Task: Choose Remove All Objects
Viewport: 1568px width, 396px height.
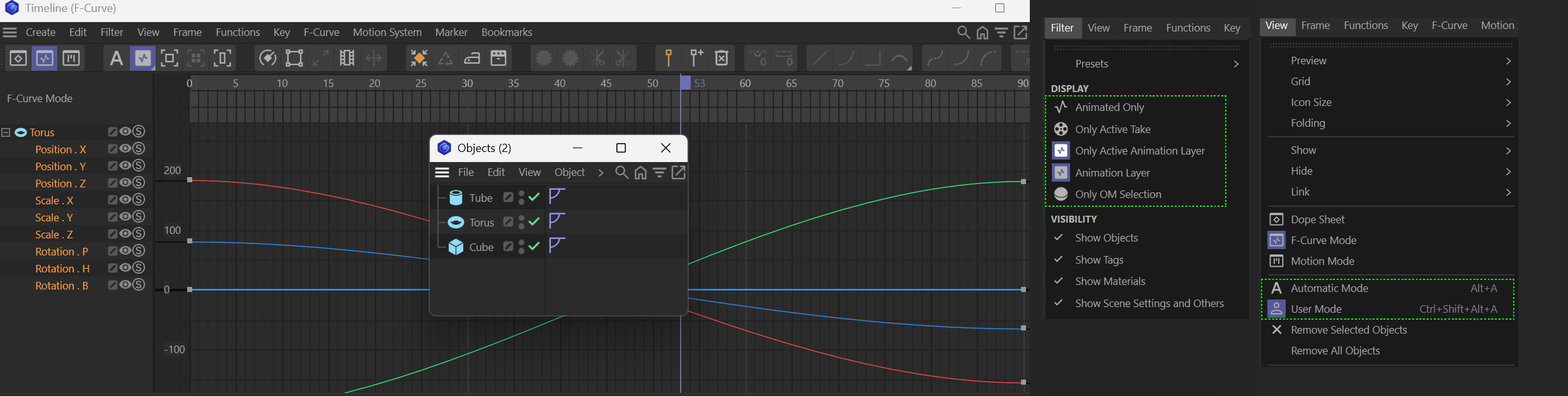Action: [x=1335, y=351]
